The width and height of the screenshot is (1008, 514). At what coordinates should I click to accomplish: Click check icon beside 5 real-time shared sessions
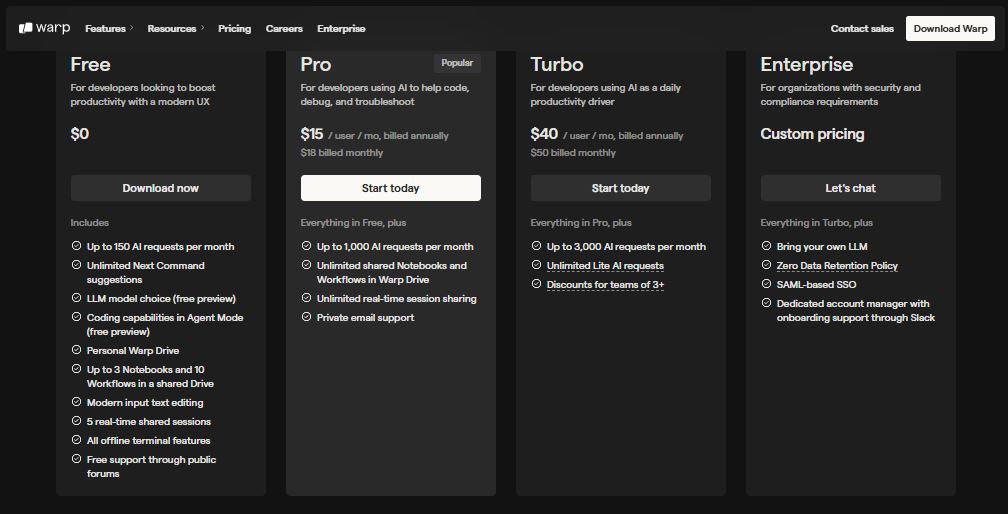click(76, 421)
